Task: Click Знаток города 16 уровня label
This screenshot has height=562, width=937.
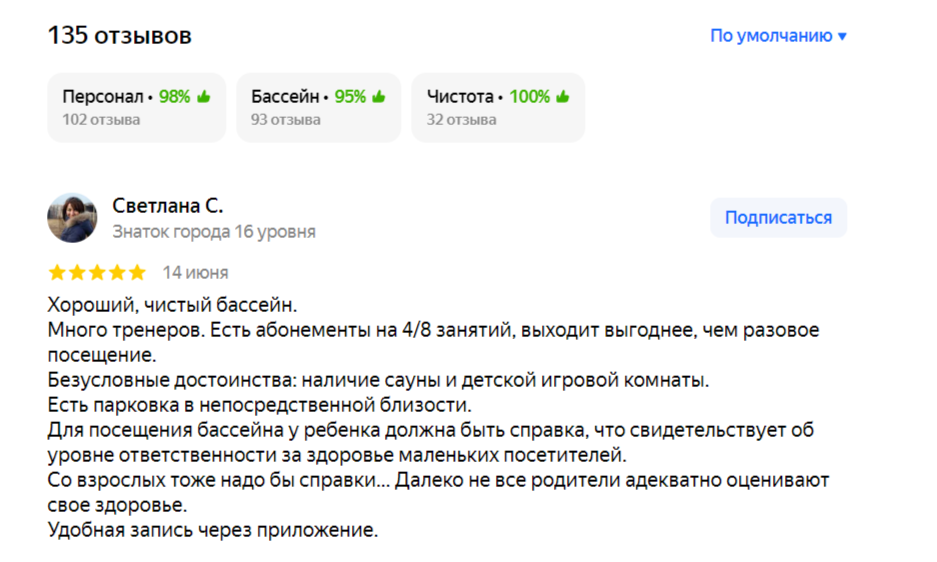Action: point(214,232)
